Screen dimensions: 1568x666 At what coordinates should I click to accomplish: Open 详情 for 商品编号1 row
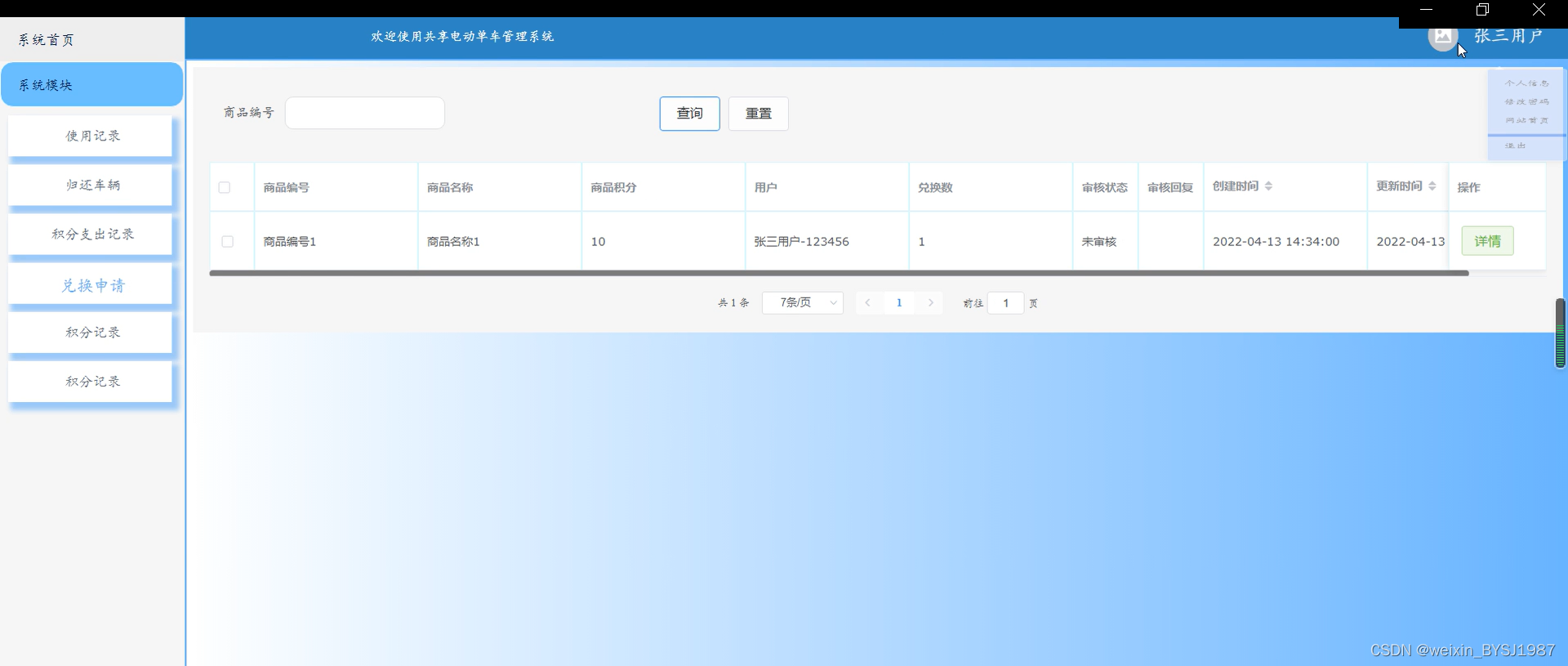1487,241
